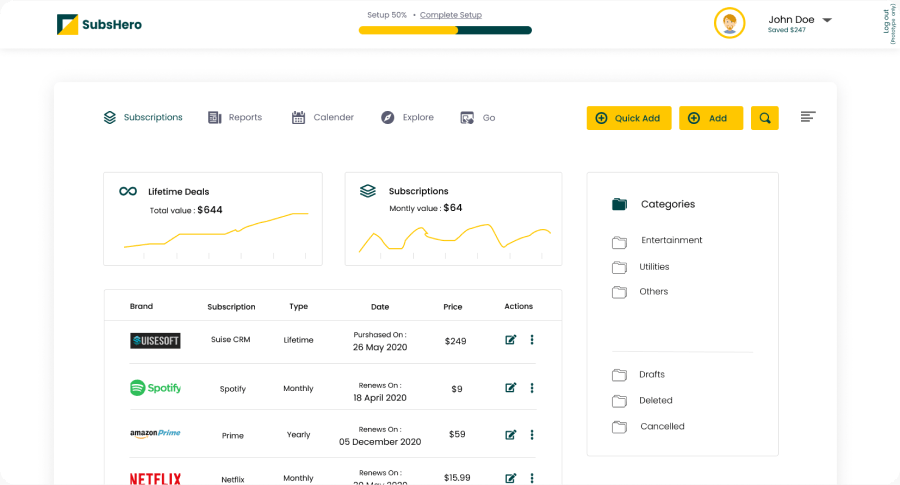Image resolution: width=900 pixels, height=485 pixels.
Task: Open more options for Netflix row
Action: [x=532, y=478]
